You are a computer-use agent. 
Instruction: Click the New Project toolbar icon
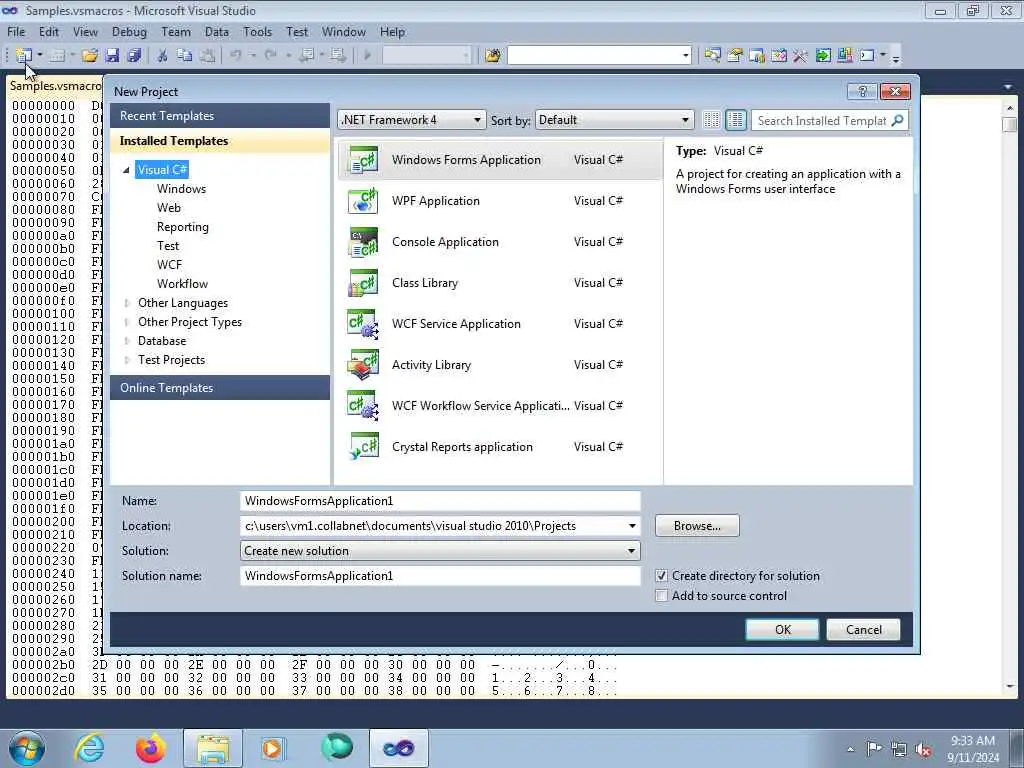[24, 56]
